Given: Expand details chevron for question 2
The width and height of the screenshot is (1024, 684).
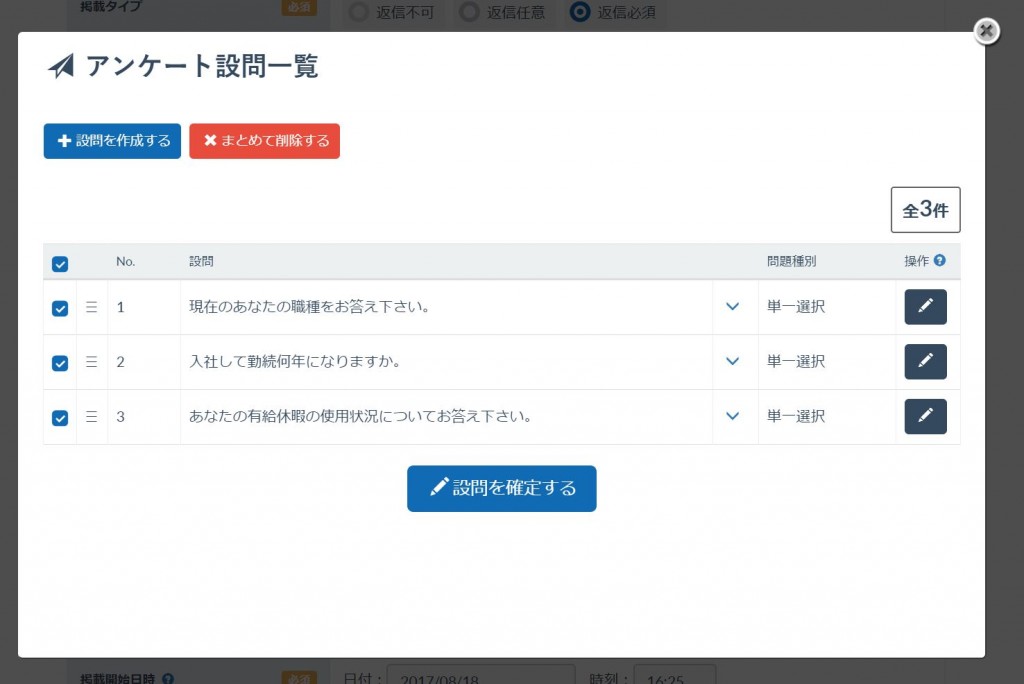Looking at the screenshot, I should 733,361.
